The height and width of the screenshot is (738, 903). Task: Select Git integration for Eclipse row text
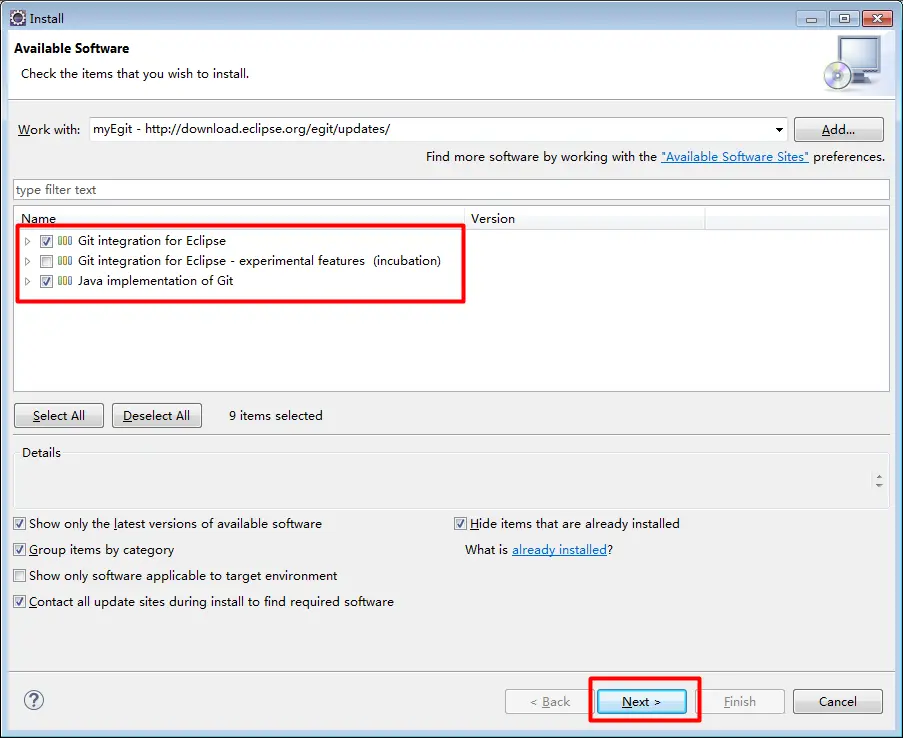click(x=152, y=241)
